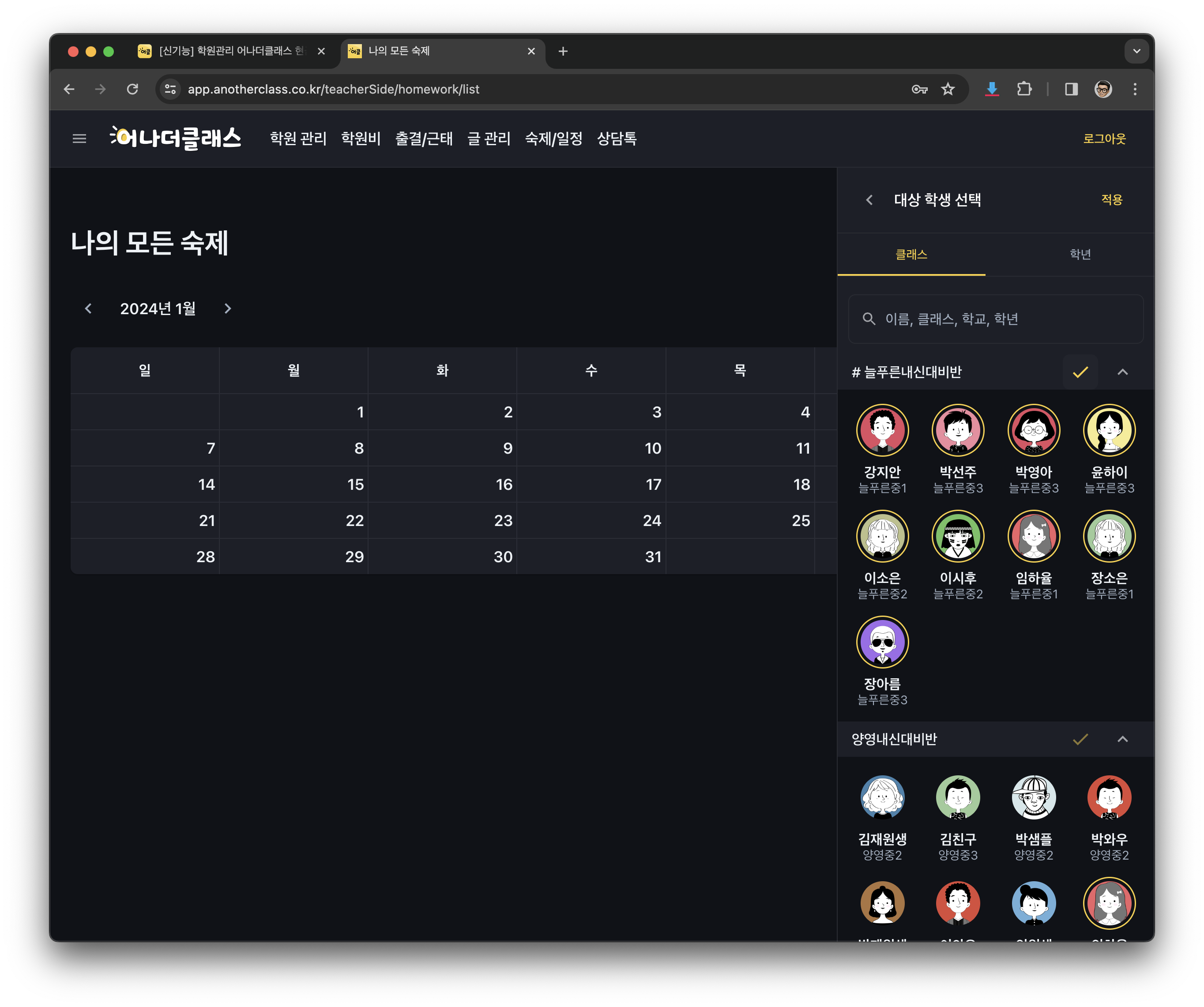This screenshot has width=1204, height=1007.
Task: Deselect student 강지안 avatar
Action: point(882,430)
